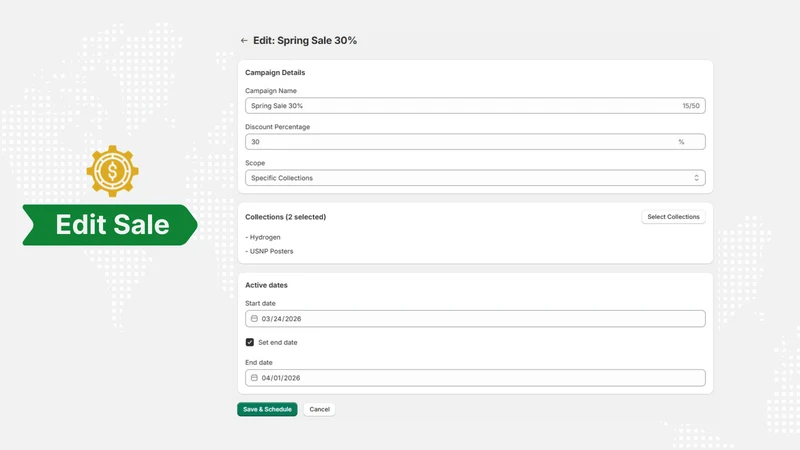Click the Edit: Spring Sale 30% page title
The height and width of the screenshot is (450, 800).
[x=305, y=40]
